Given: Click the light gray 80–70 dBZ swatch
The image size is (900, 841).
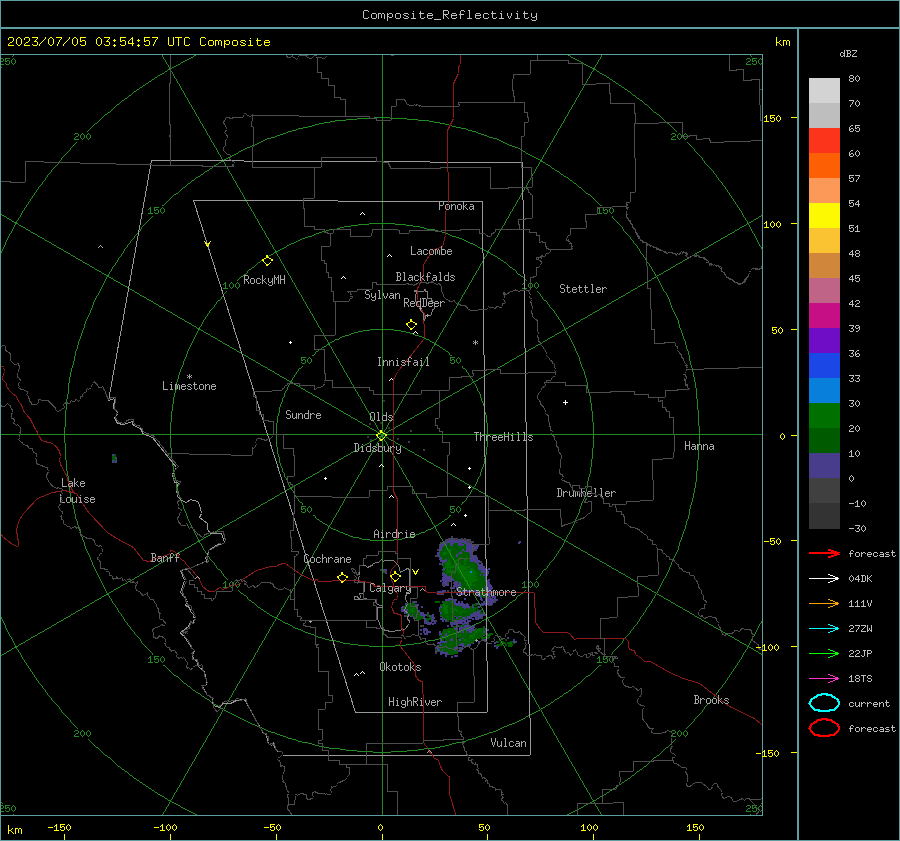Looking at the screenshot, I should pyautogui.click(x=824, y=91).
